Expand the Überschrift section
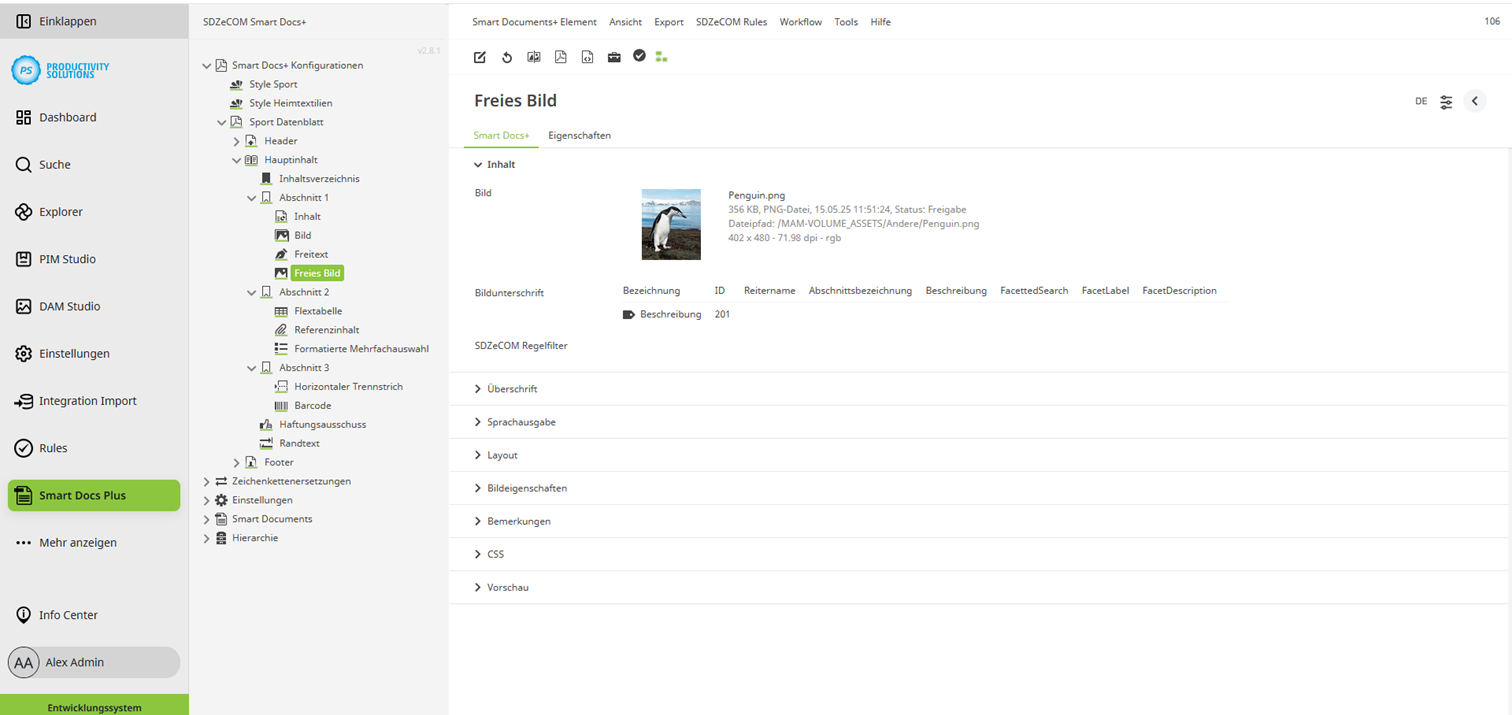The height and width of the screenshot is (715, 1512). [511, 388]
